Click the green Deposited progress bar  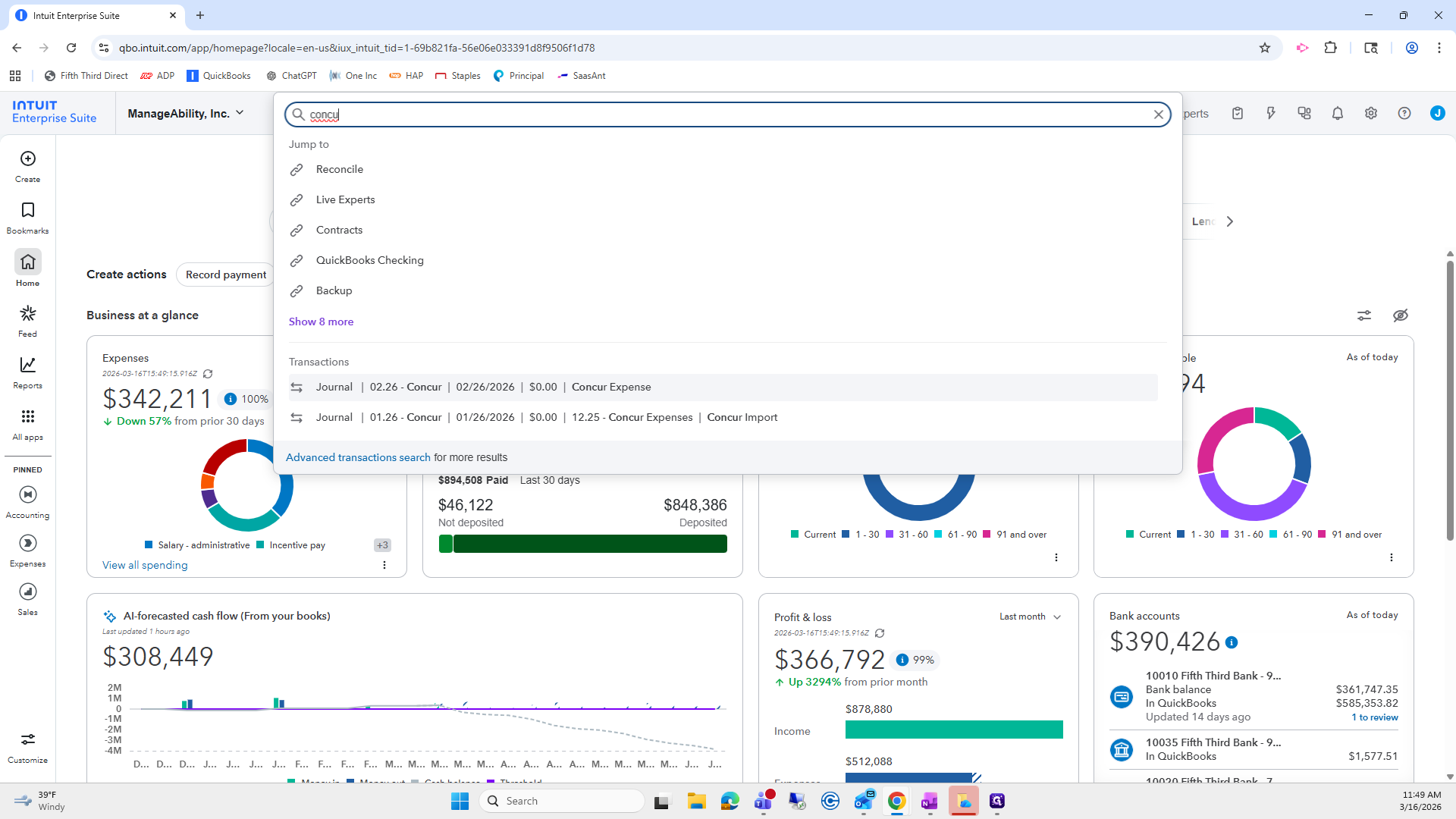pos(590,544)
